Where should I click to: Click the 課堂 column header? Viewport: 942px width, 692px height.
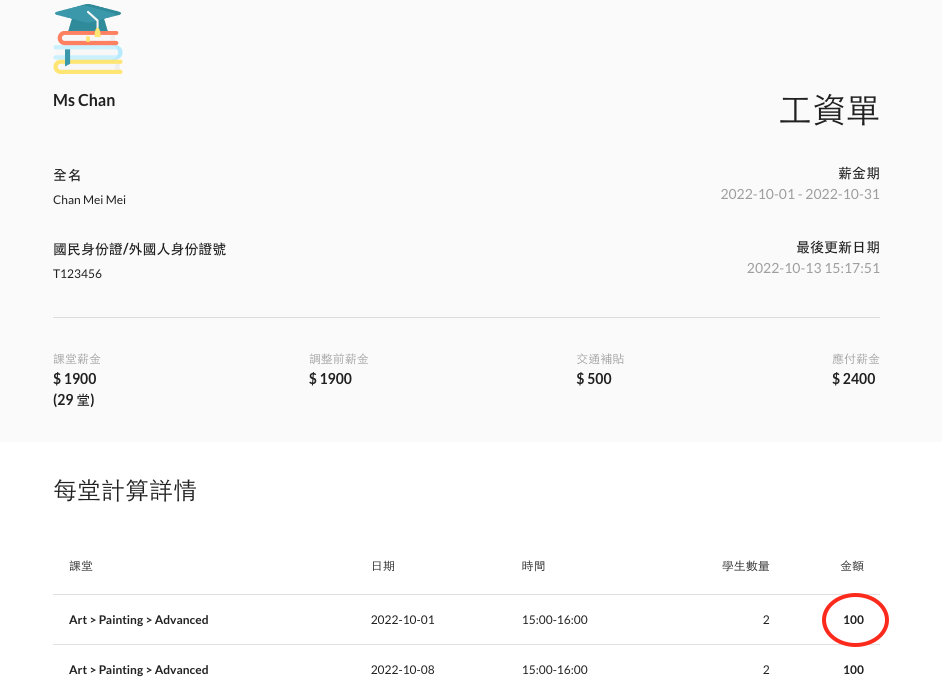[x=81, y=566]
